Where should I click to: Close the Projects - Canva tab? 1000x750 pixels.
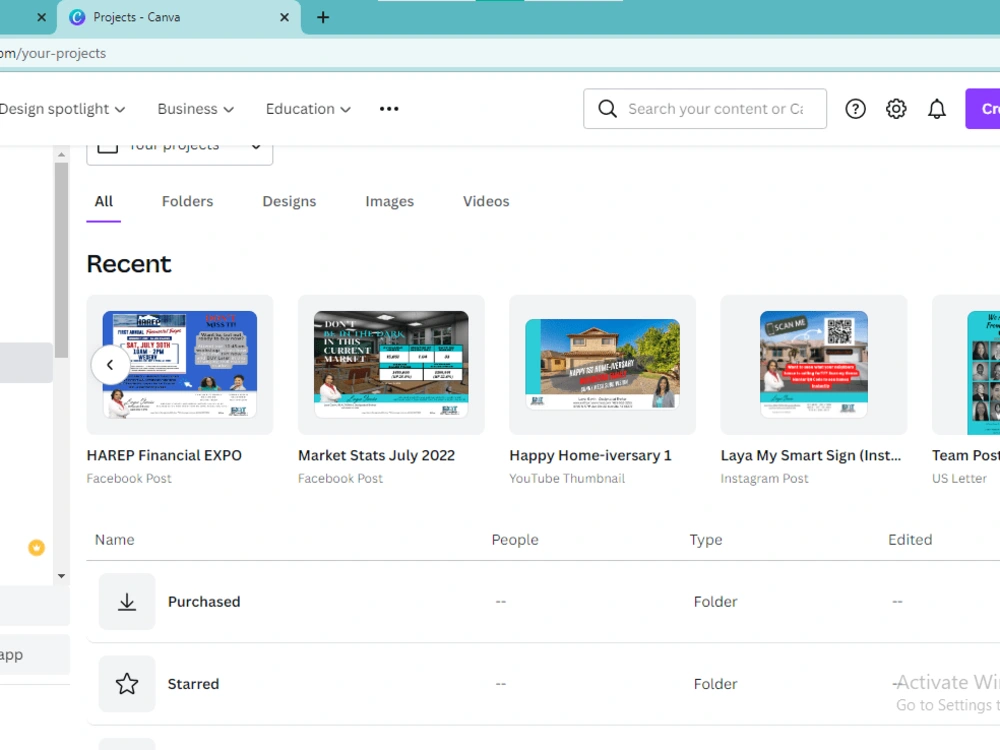coord(284,17)
